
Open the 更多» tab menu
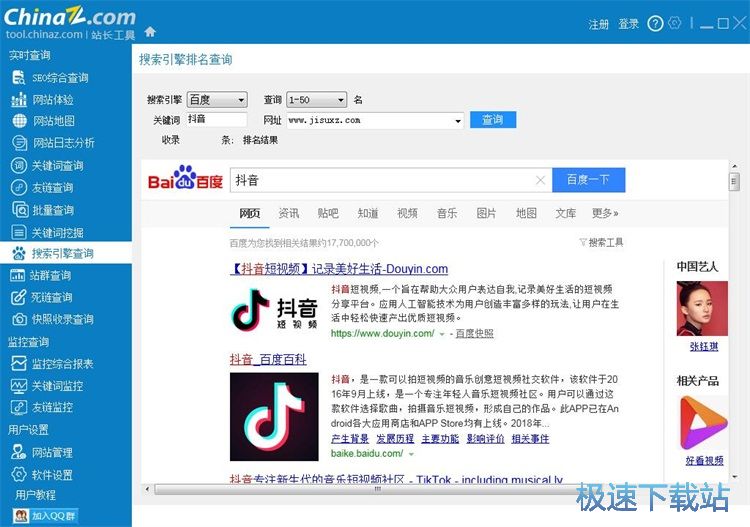pos(605,213)
